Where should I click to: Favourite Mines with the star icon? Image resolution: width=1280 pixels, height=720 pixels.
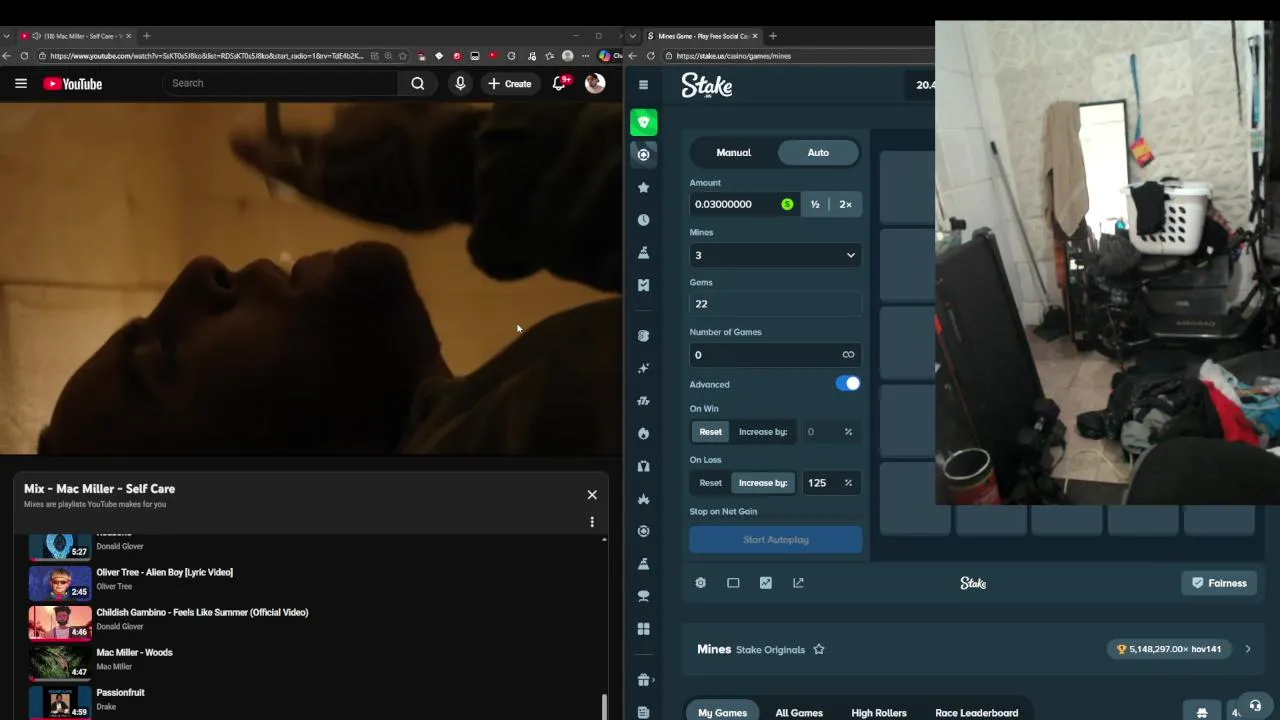819,649
